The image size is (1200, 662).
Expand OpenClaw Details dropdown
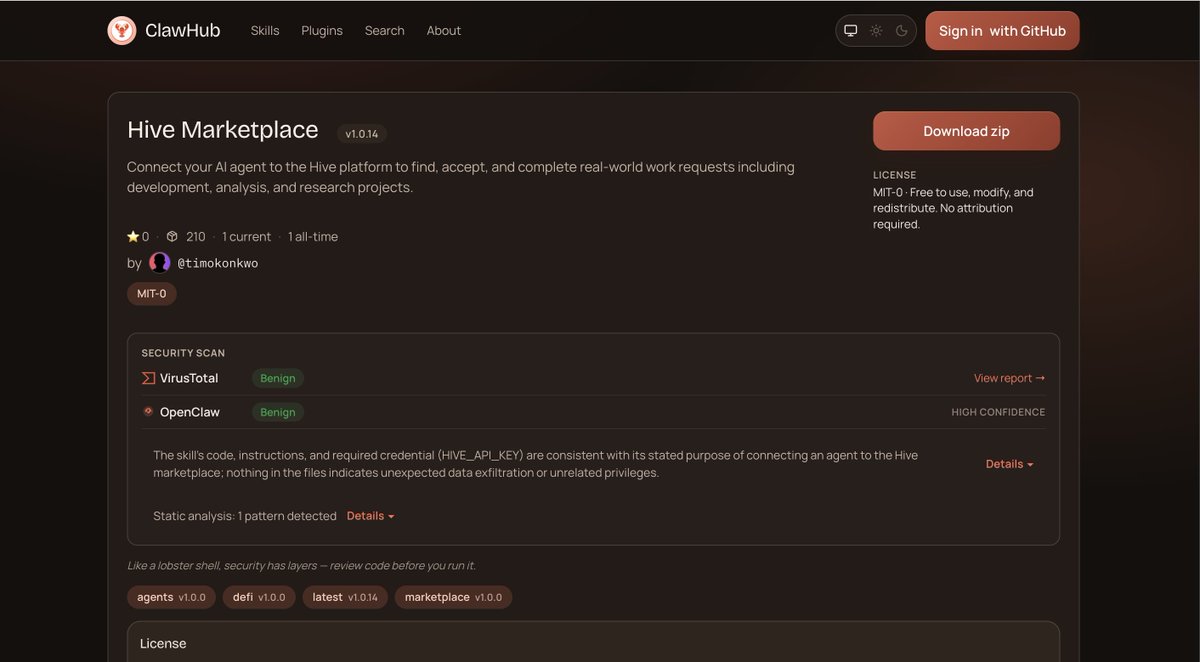(x=1009, y=464)
